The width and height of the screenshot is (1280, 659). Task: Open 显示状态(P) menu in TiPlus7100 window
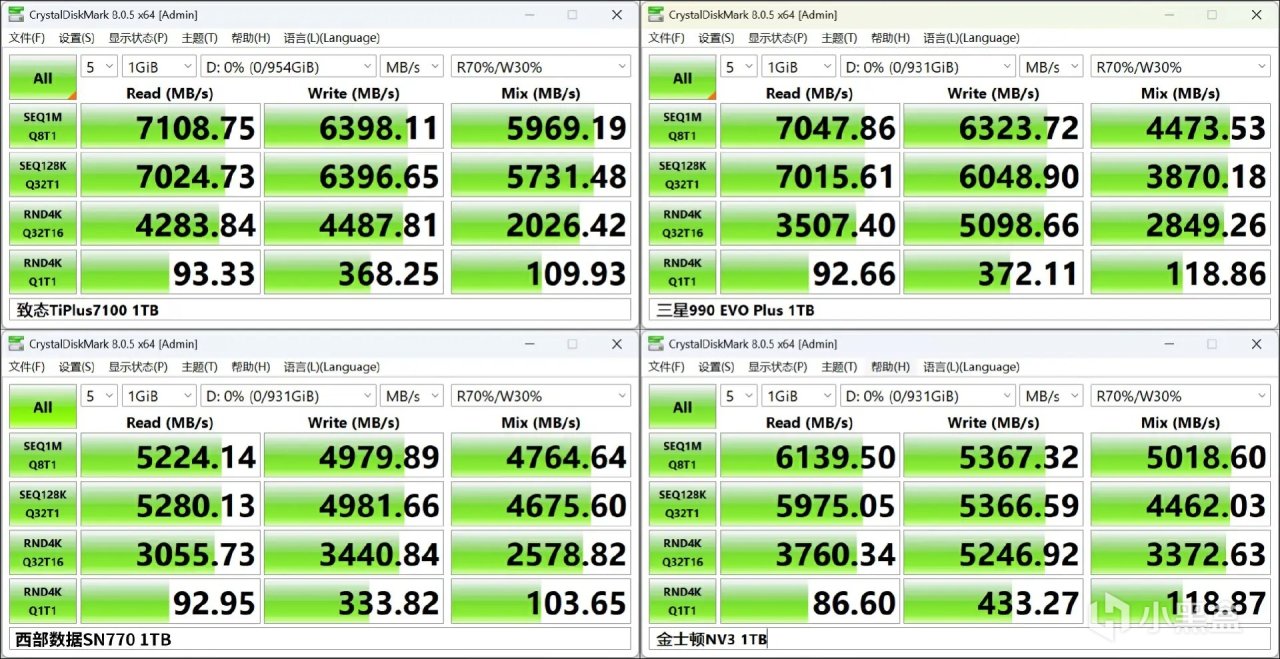(138, 38)
